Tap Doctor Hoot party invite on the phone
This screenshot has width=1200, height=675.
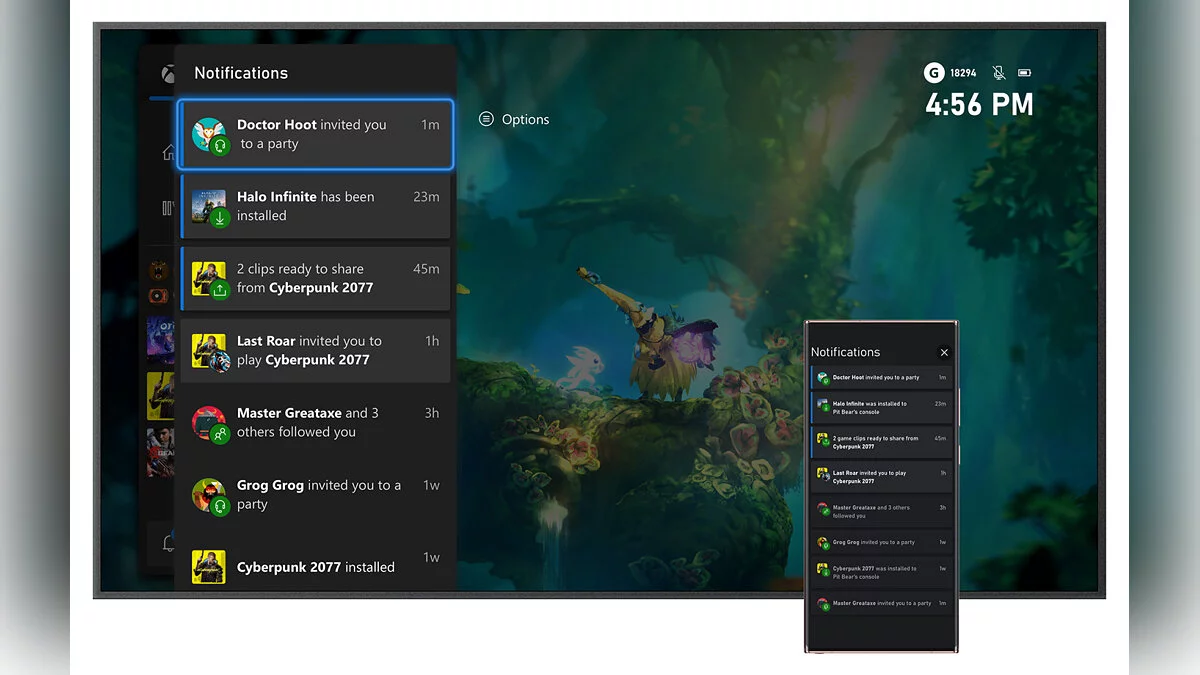(x=882, y=378)
